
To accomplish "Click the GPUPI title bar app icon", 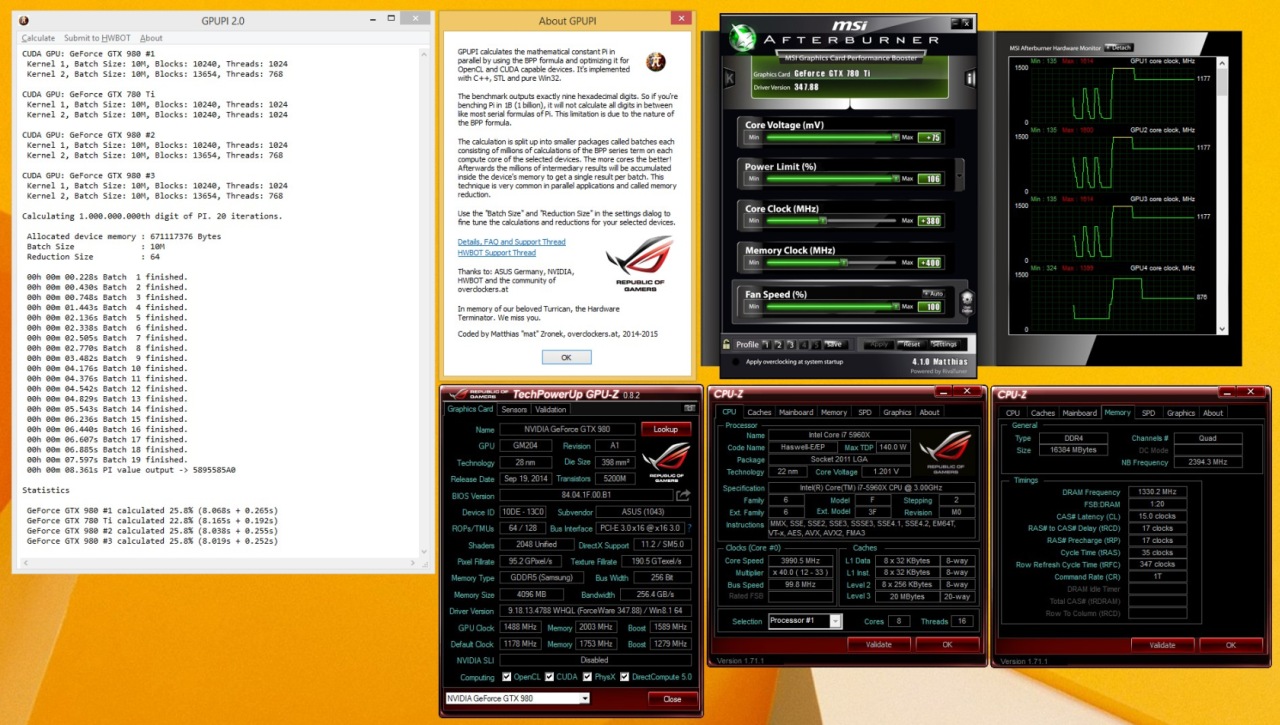I will click(x=23, y=19).
